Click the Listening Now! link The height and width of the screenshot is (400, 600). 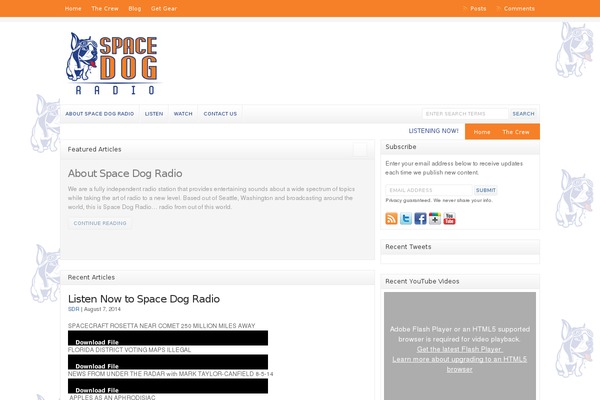pyautogui.click(x=433, y=131)
